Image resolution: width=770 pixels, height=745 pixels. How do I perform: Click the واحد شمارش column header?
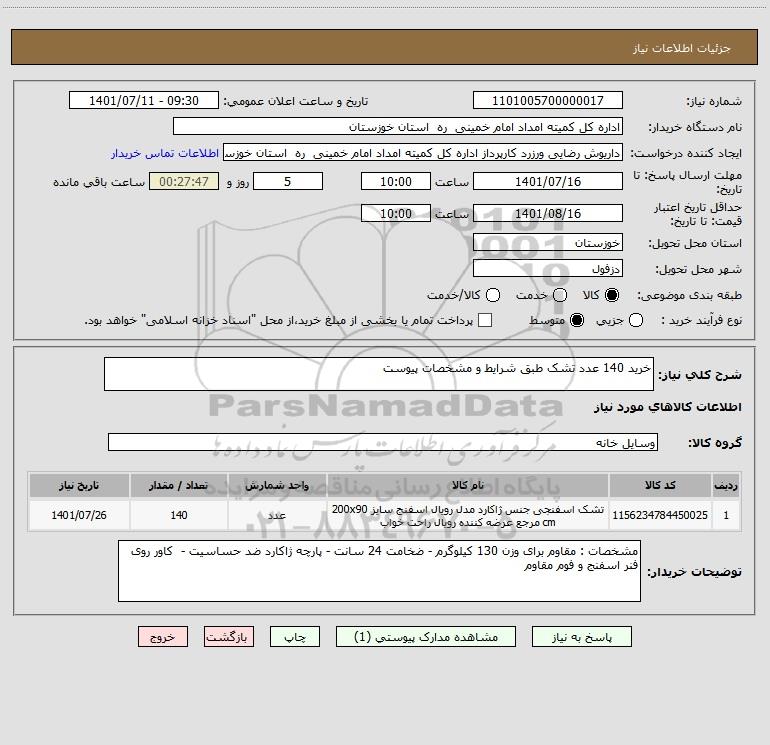click(x=277, y=485)
